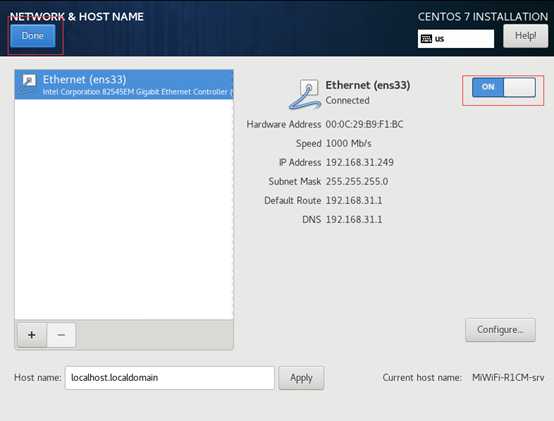The image size is (554, 421).
Task: Click the NETWORK & HOST NAME heading
Action: 77,17
